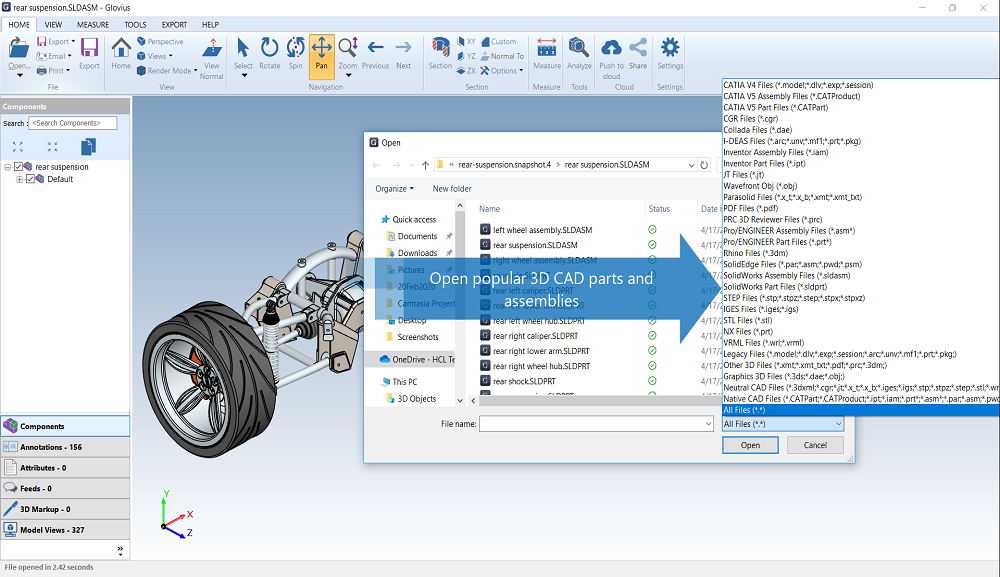Select rear shock.SLDPRT file

click(524, 381)
